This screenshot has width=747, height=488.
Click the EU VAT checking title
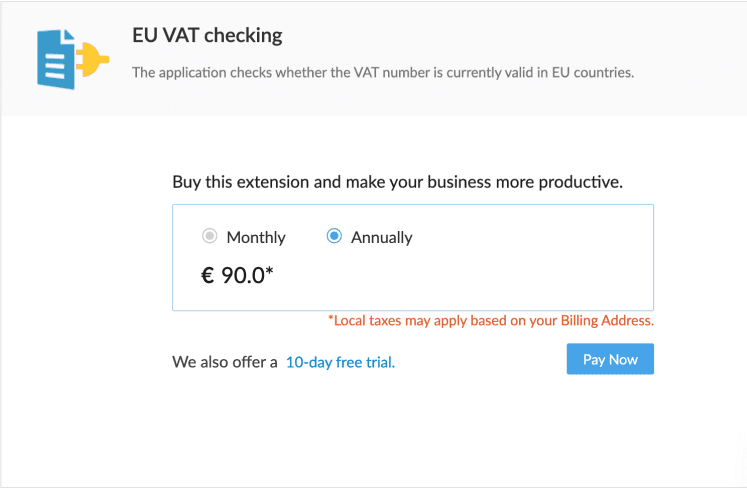tap(207, 35)
